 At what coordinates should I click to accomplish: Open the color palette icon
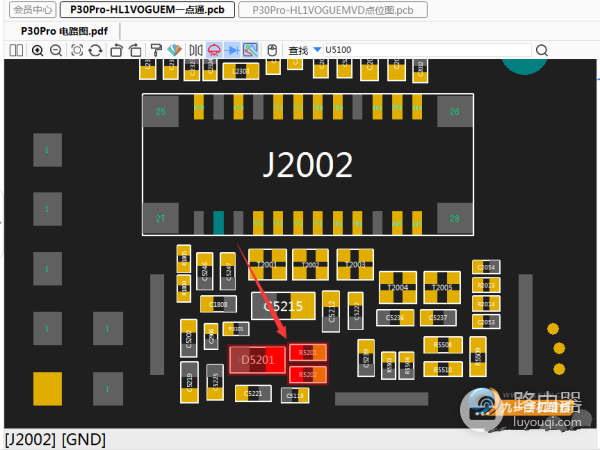point(174,50)
